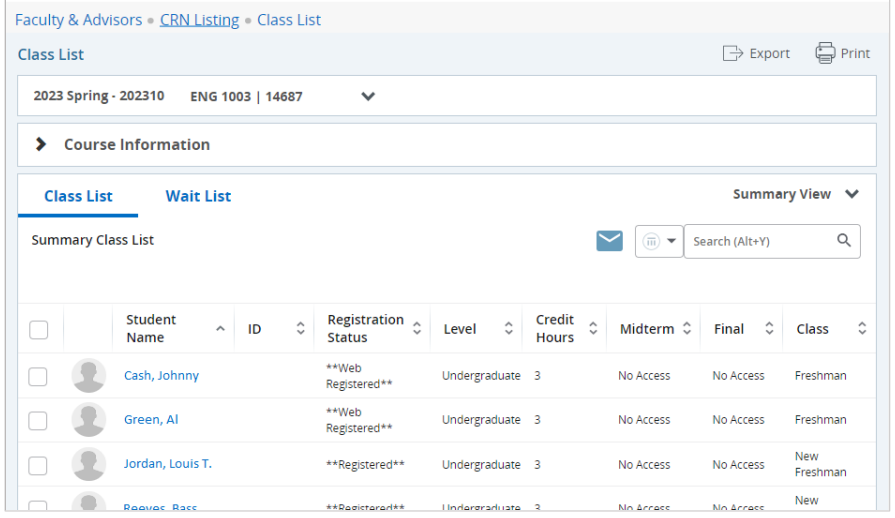Sort by Registration Status column arrows
Screen dimensions: 895x518
pos(417,329)
